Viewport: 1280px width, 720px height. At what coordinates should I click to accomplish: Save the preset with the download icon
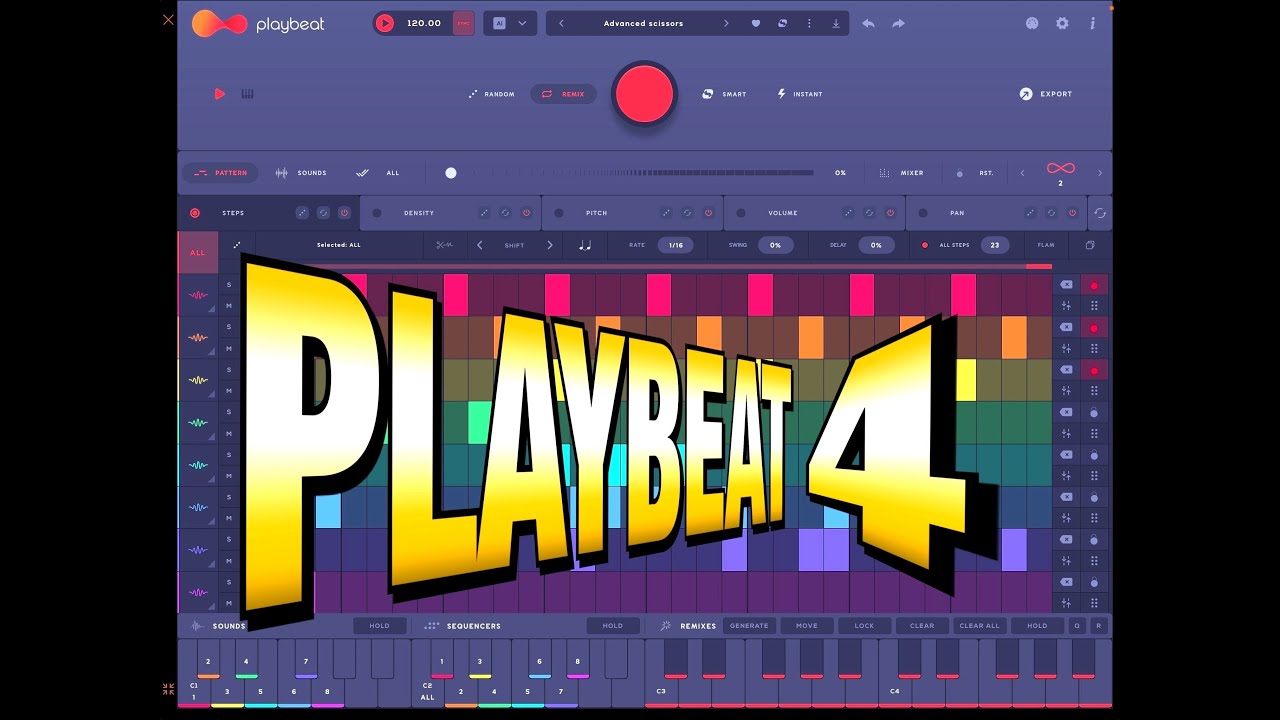(x=836, y=23)
